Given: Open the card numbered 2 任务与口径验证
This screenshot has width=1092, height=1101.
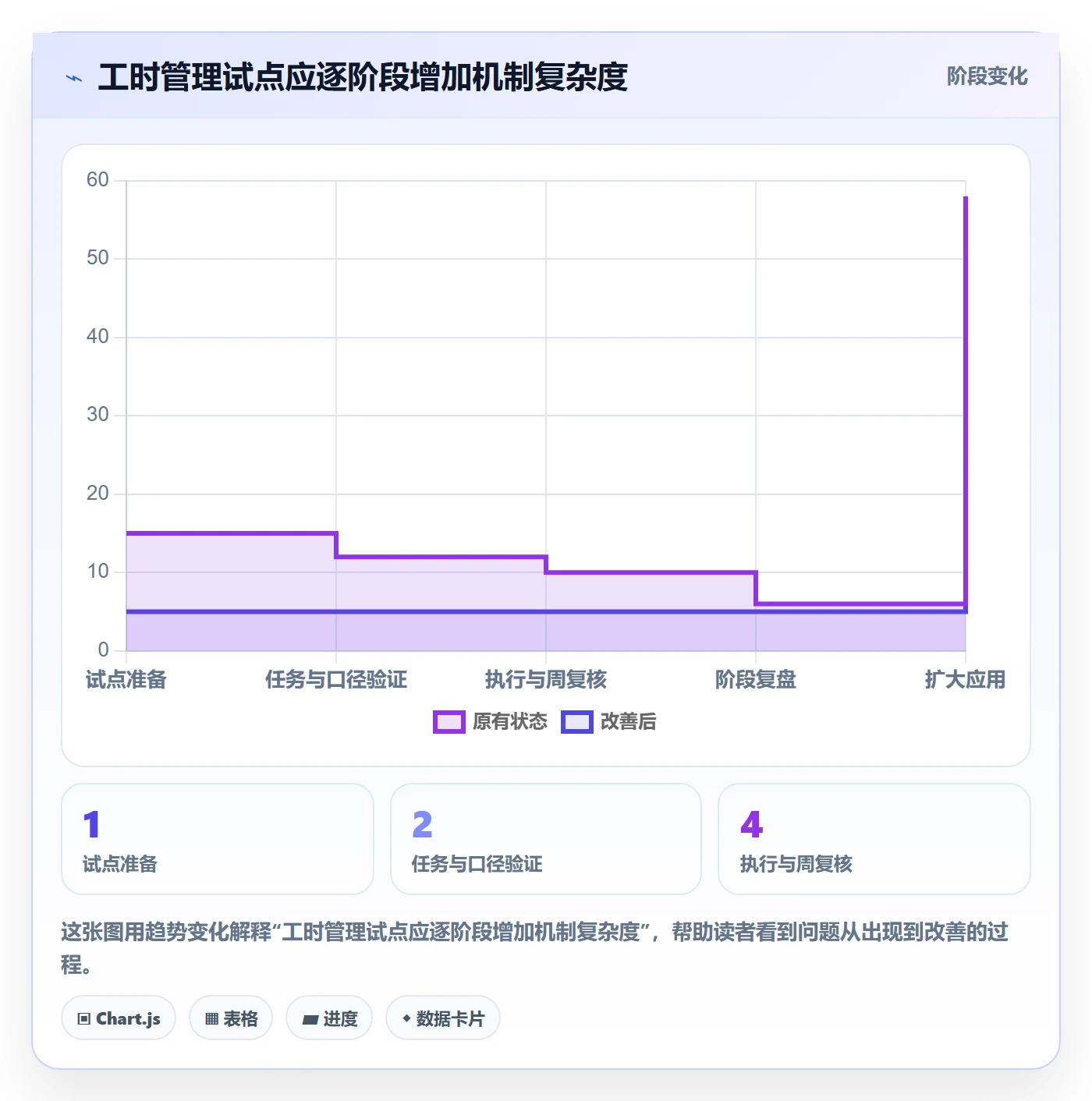Looking at the screenshot, I should click(546, 839).
